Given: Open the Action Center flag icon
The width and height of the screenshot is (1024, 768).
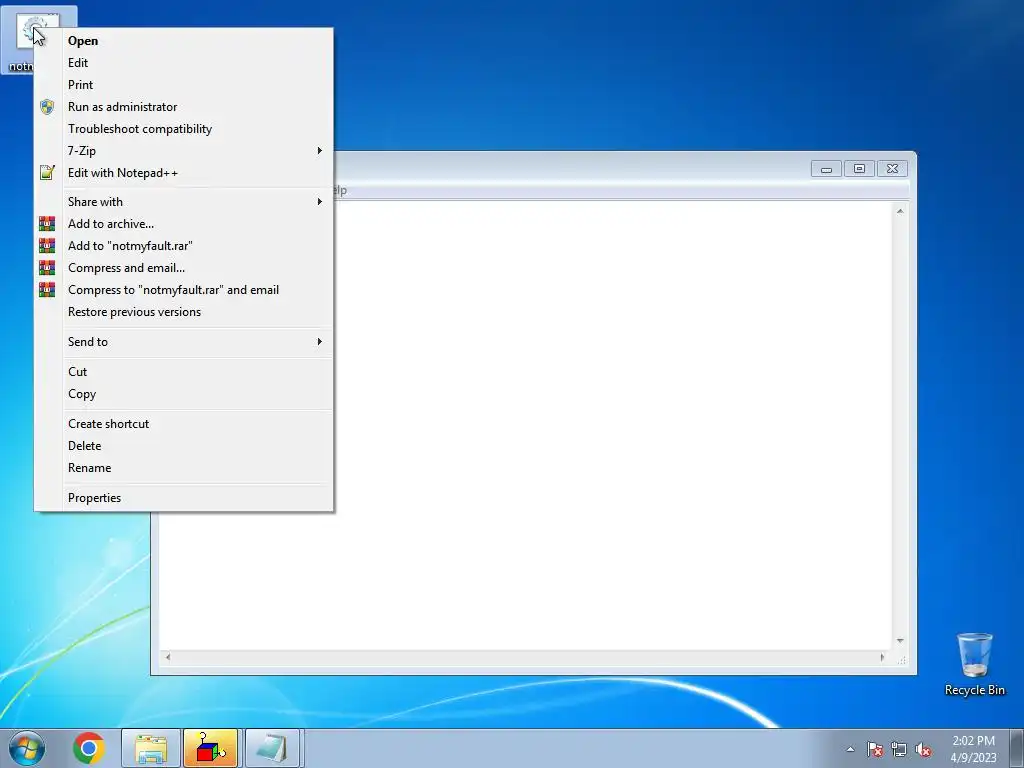Looking at the screenshot, I should (874, 749).
